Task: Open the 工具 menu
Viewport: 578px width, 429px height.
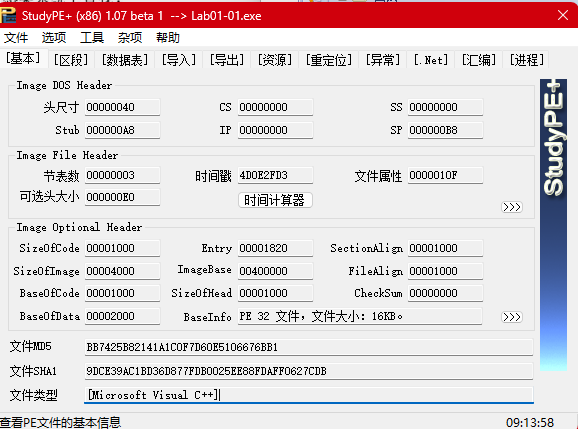Action: click(x=92, y=38)
